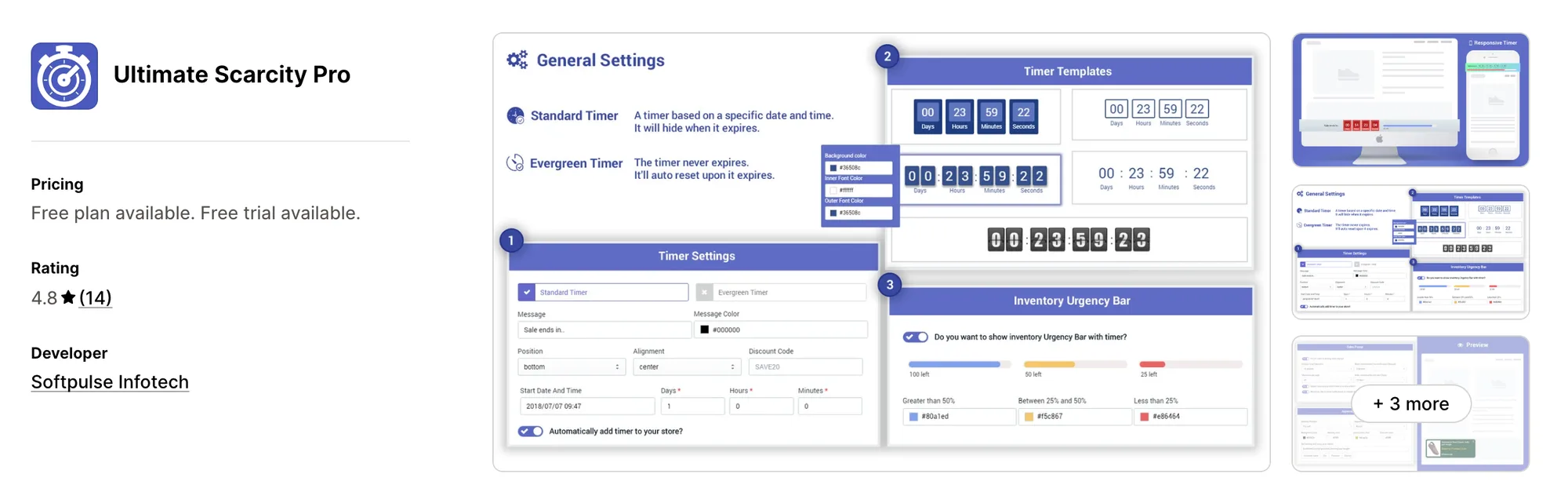Click the Message field 'Sale ends in..'
Screen dimensions: 1568x503
[x=604, y=330]
